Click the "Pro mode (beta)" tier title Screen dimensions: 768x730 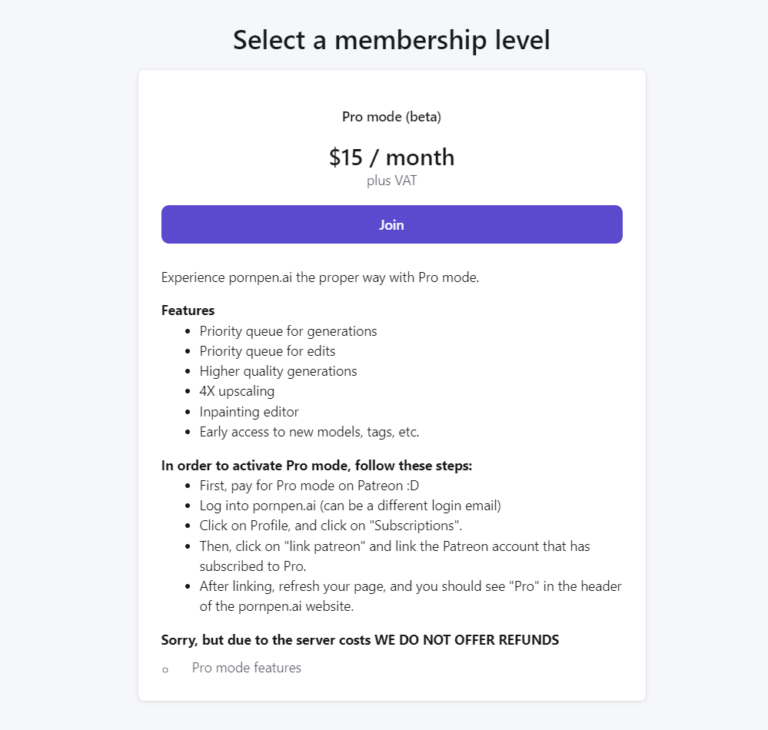pyautogui.click(x=391, y=117)
